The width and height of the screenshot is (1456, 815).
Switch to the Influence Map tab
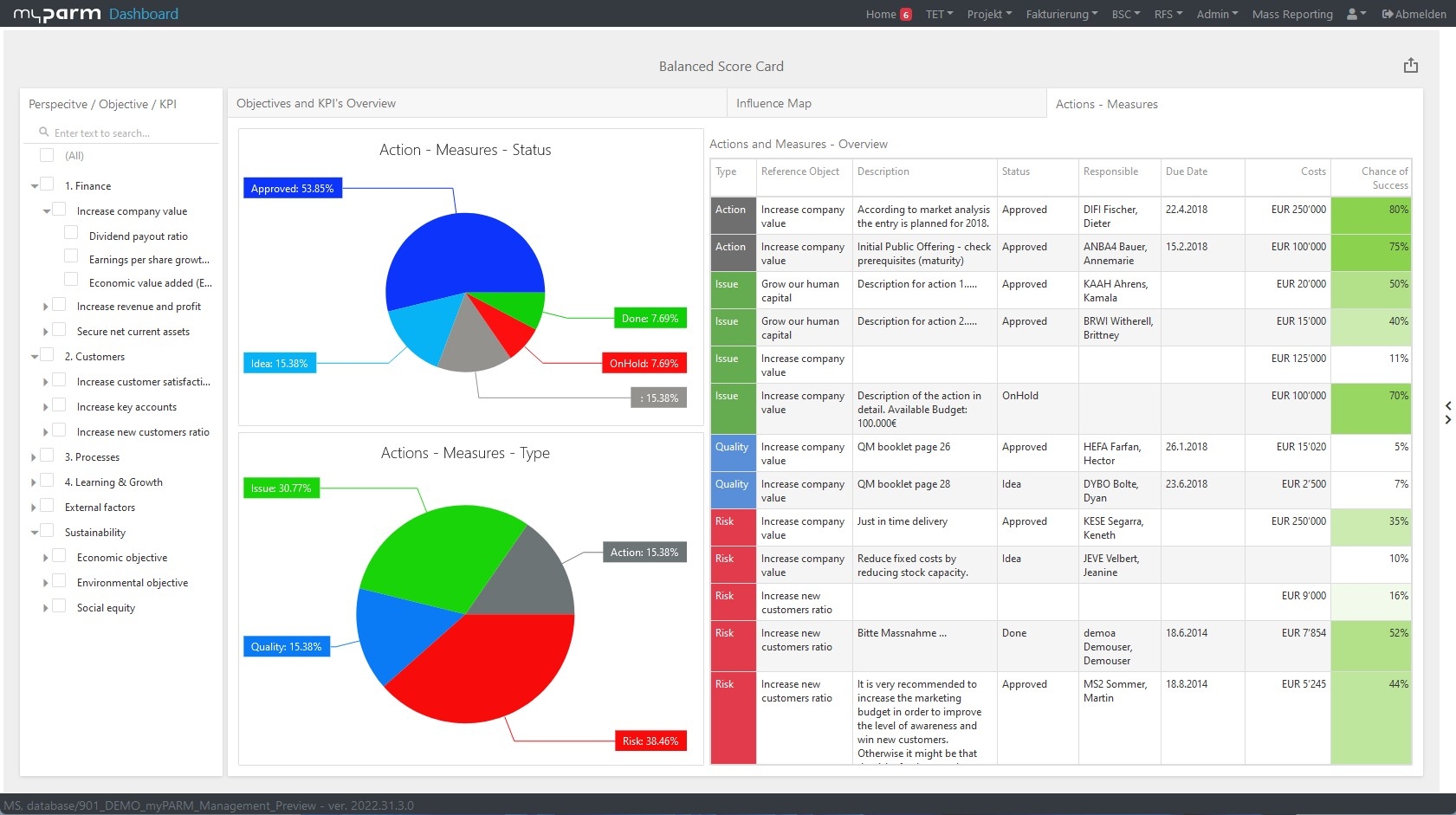[x=773, y=103]
